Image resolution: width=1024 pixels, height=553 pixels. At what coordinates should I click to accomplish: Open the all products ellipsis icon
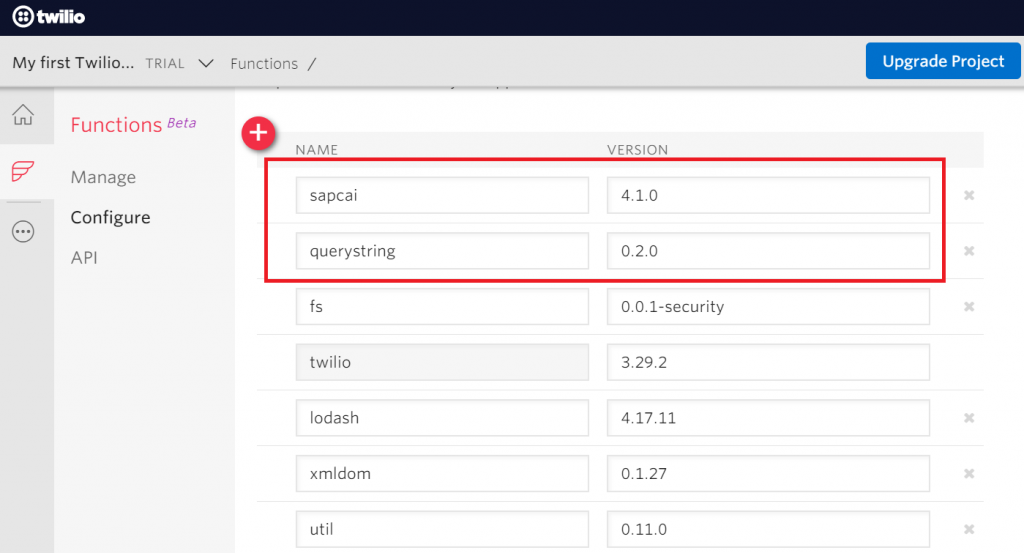23,231
